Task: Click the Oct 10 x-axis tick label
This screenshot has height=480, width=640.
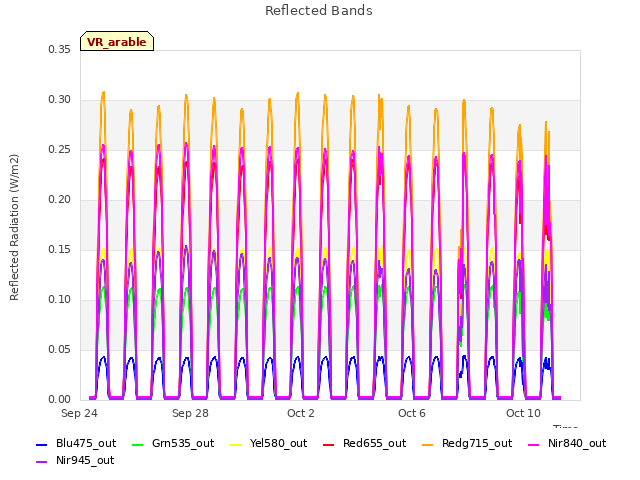Action: click(x=523, y=413)
